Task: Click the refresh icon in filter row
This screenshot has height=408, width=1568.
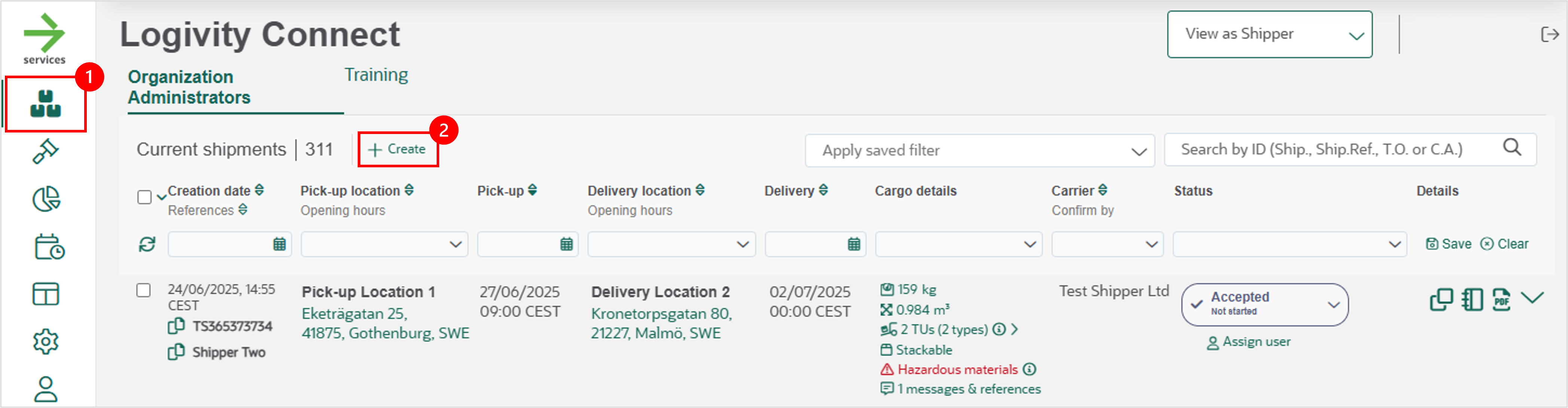Action: (147, 244)
